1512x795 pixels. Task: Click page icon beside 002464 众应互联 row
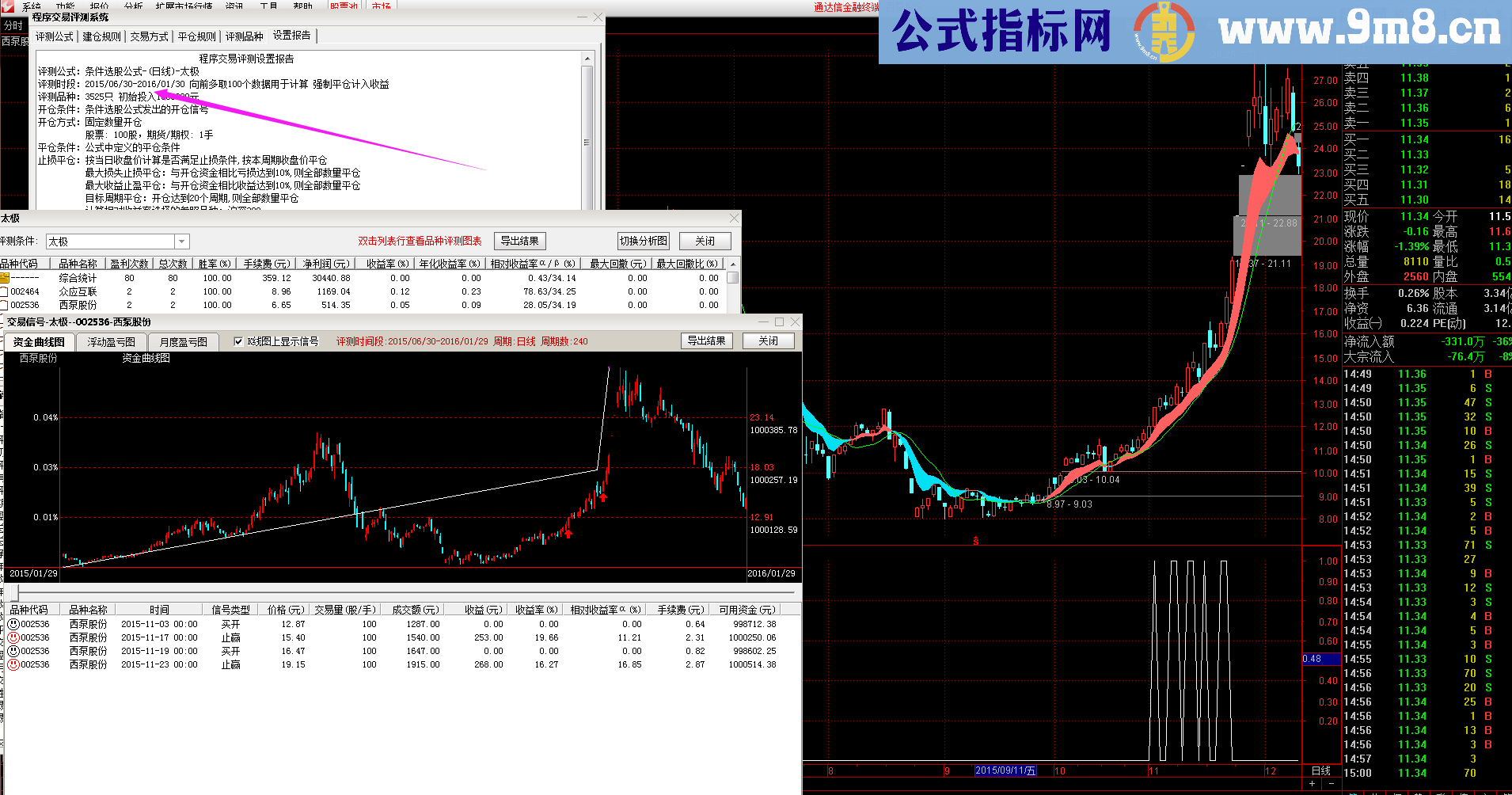click(3, 291)
